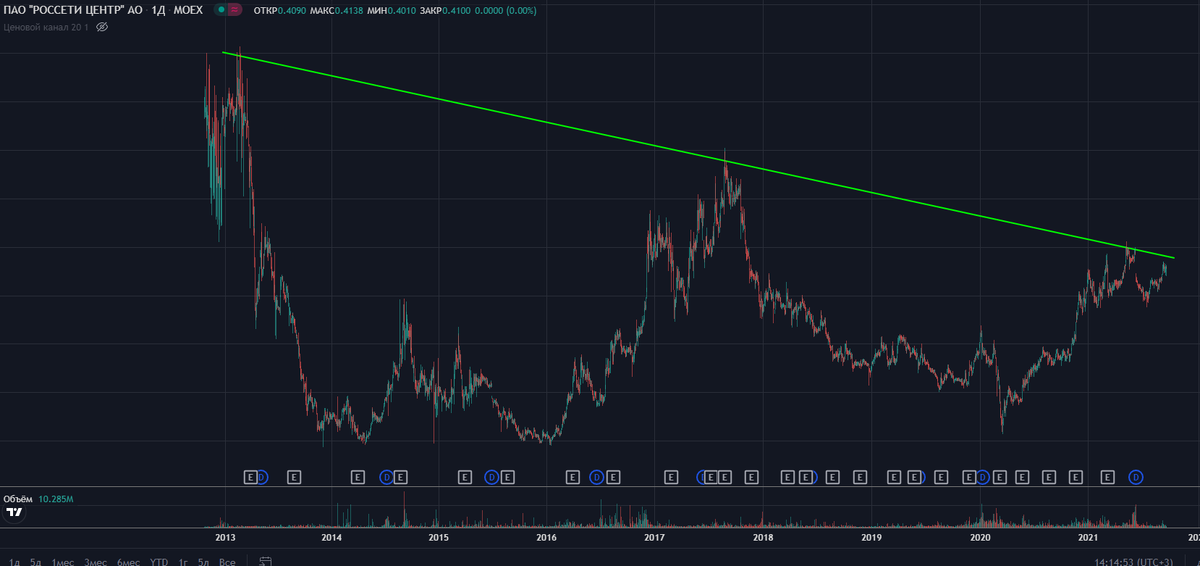
Task: Open the D dividend marker in mid-2015
Action: click(492, 477)
